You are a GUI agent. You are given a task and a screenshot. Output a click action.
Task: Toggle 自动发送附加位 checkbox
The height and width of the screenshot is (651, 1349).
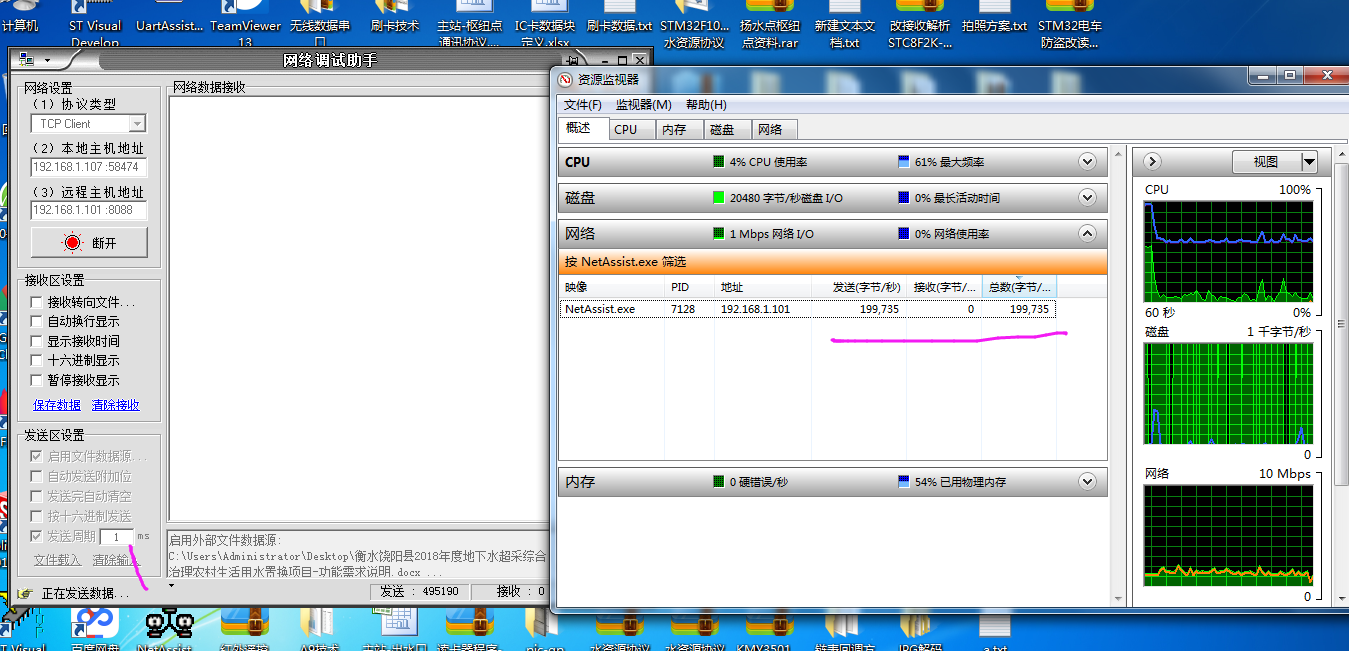click(37, 477)
